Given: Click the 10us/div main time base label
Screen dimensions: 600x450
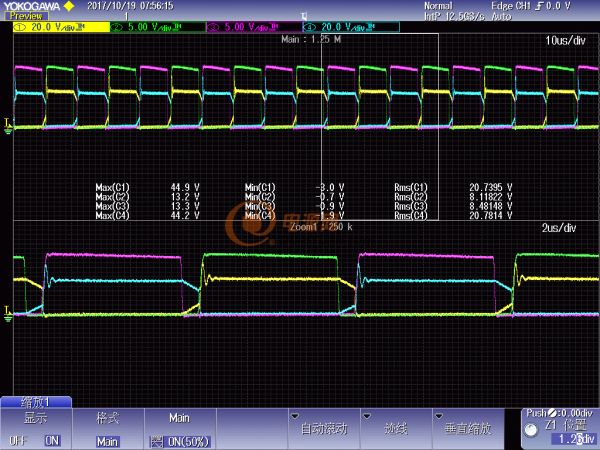Looking at the screenshot, I should (x=565, y=41).
